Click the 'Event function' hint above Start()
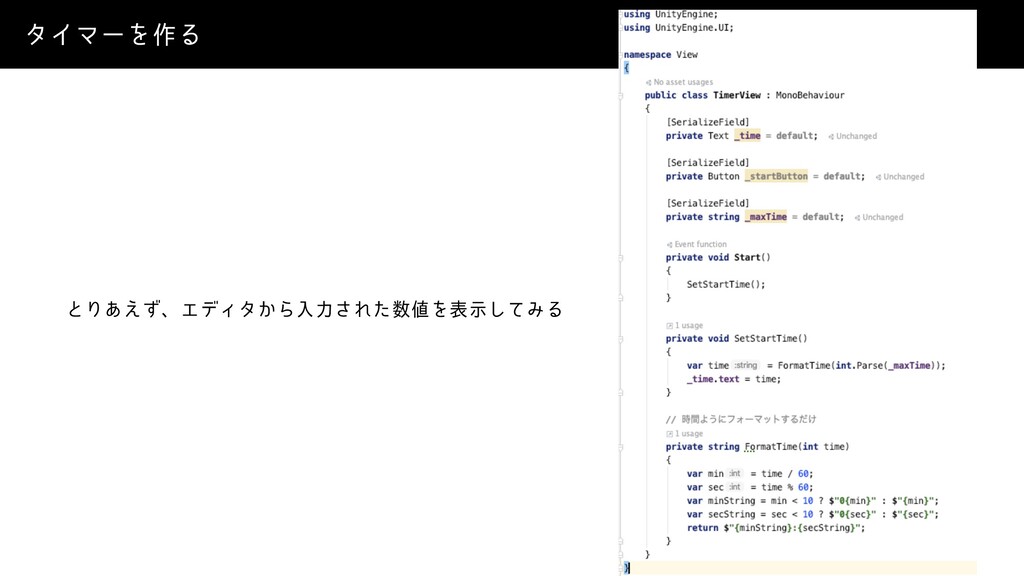This screenshot has width=1024, height=576. (x=696, y=244)
